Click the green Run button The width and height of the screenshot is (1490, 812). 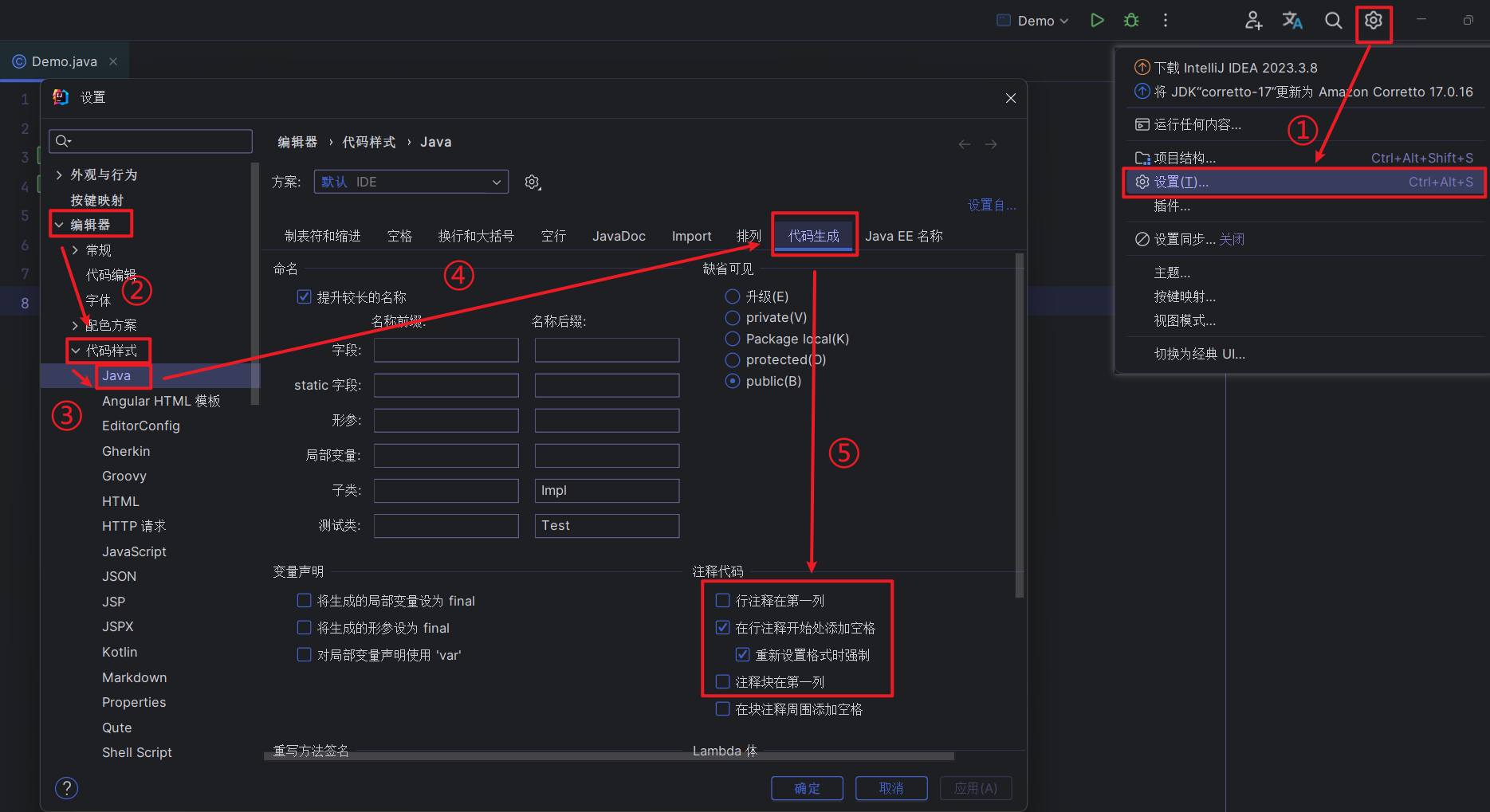click(x=1097, y=21)
